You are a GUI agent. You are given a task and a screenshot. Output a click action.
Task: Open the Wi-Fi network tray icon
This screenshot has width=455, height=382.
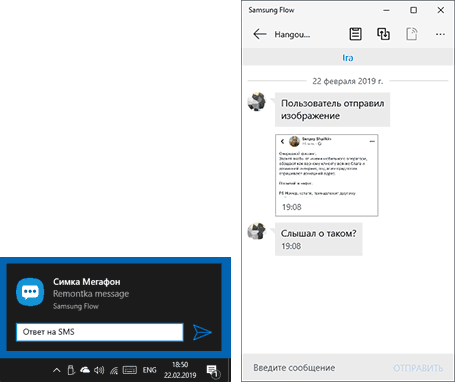[114, 370]
